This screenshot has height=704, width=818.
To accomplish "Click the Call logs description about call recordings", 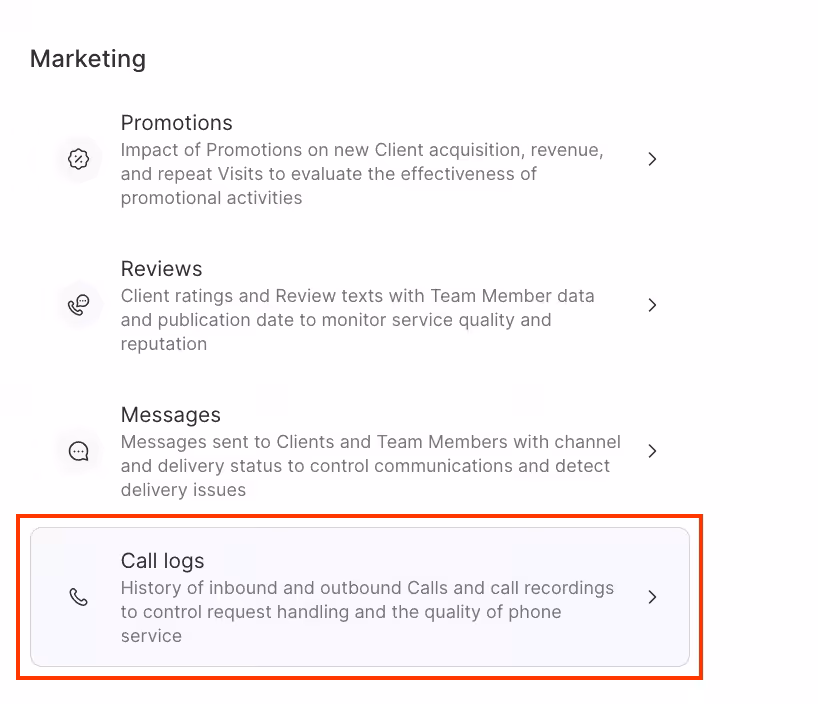I will pyautogui.click(x=367, y=612).
